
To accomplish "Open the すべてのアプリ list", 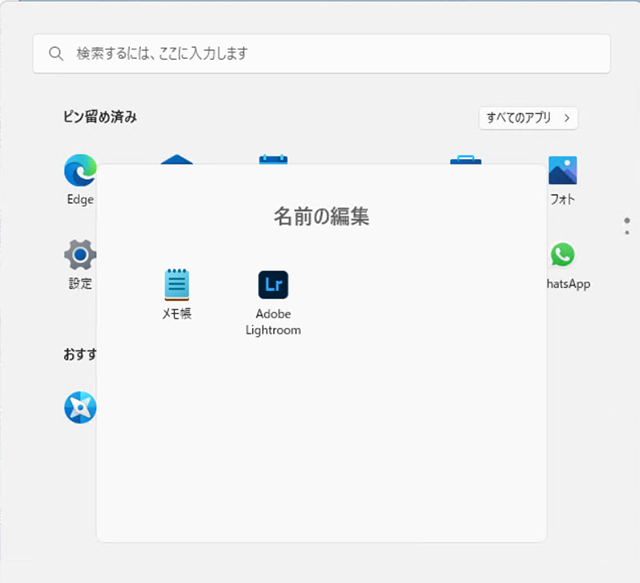I will 519,118.
